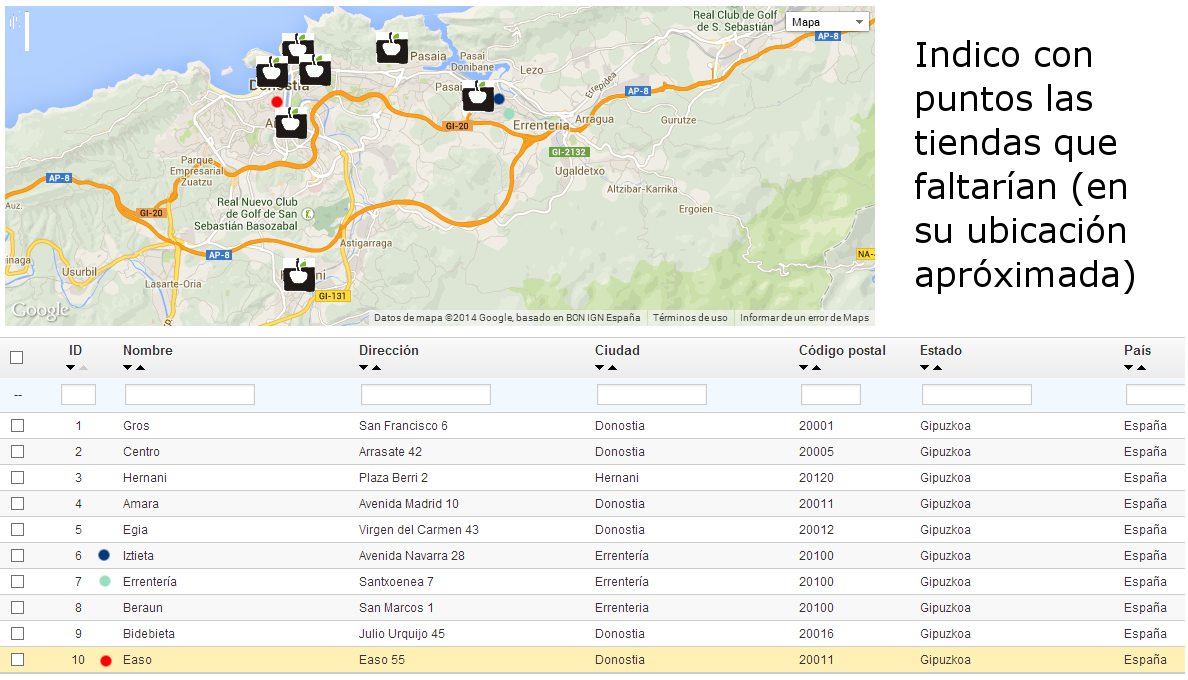
Task: Click the red dot on the map
Action: coord(277,101)
